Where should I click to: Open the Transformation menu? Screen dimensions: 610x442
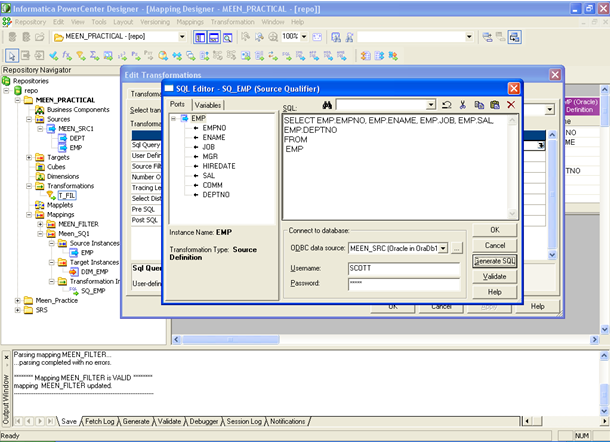click(x=233, y=22)
